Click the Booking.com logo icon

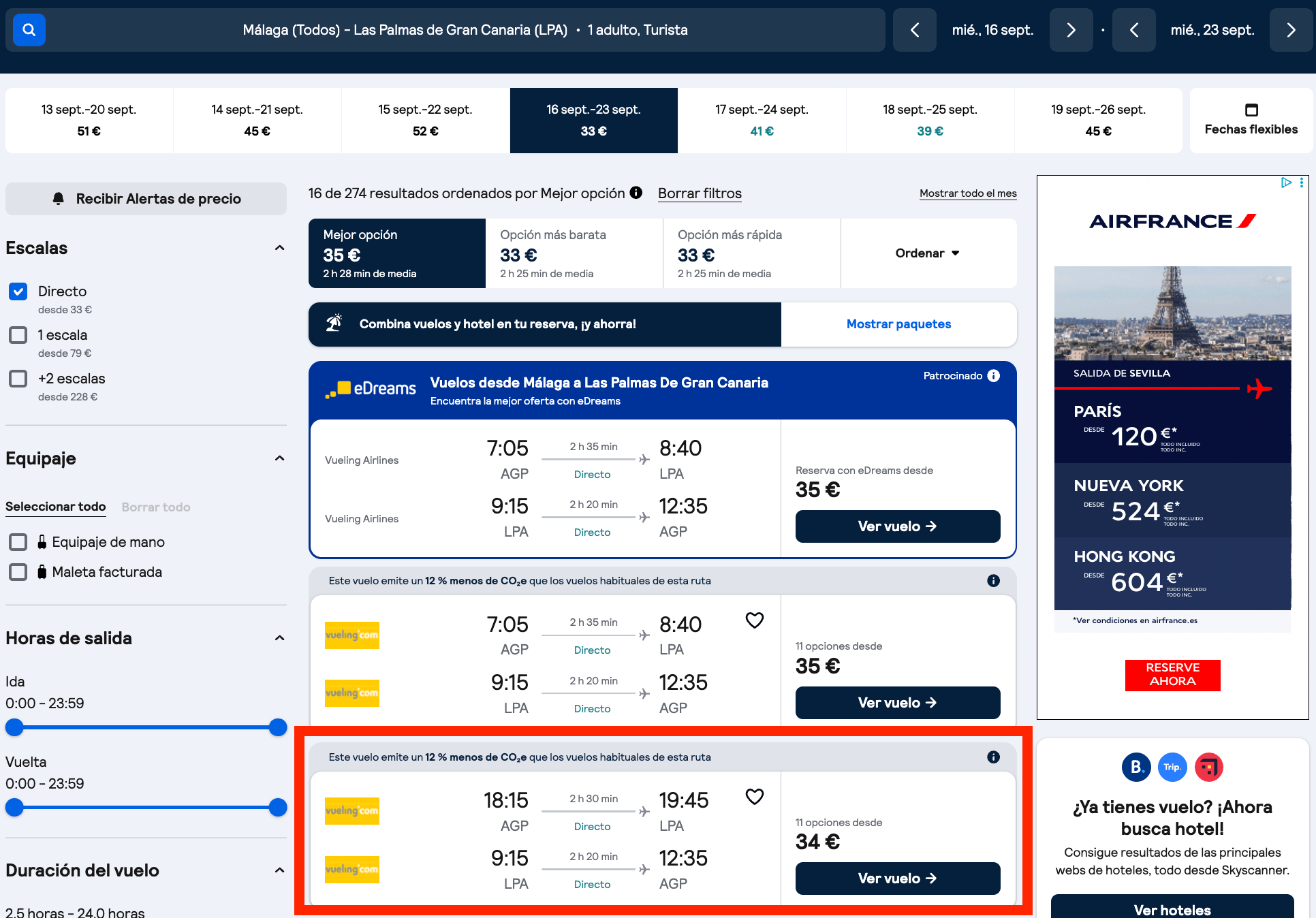coord(1136,767)
